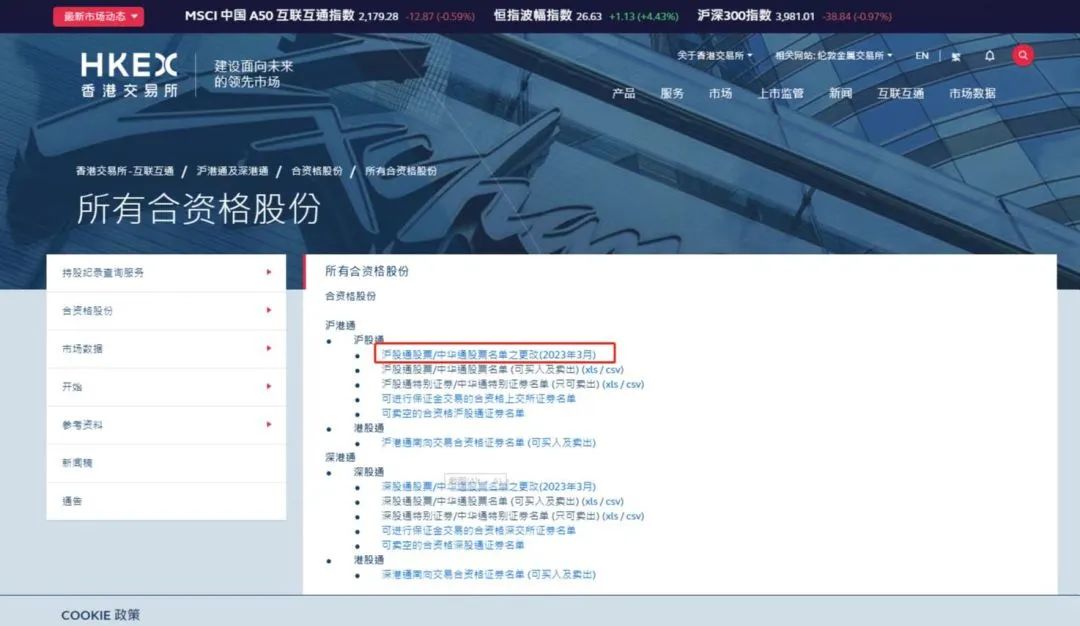Viewport: 1080px width, 626px height.
Task: Expand 市场数据 item in left sidebar
Action: [x=166, y=348]
